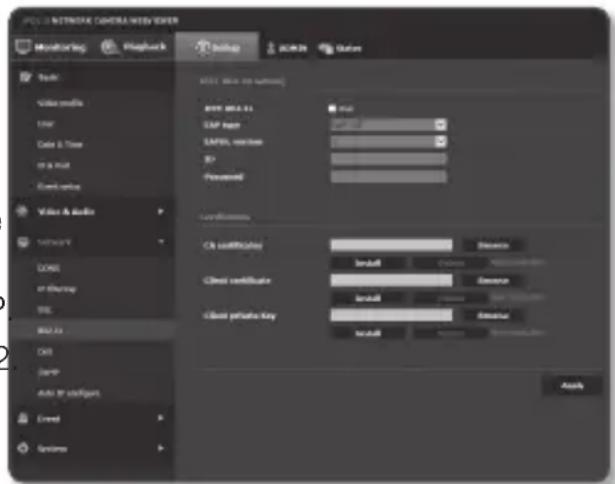Click the Basic section icon in the sidebar
The image size is (615, 484).
click(x=25, y=77)
